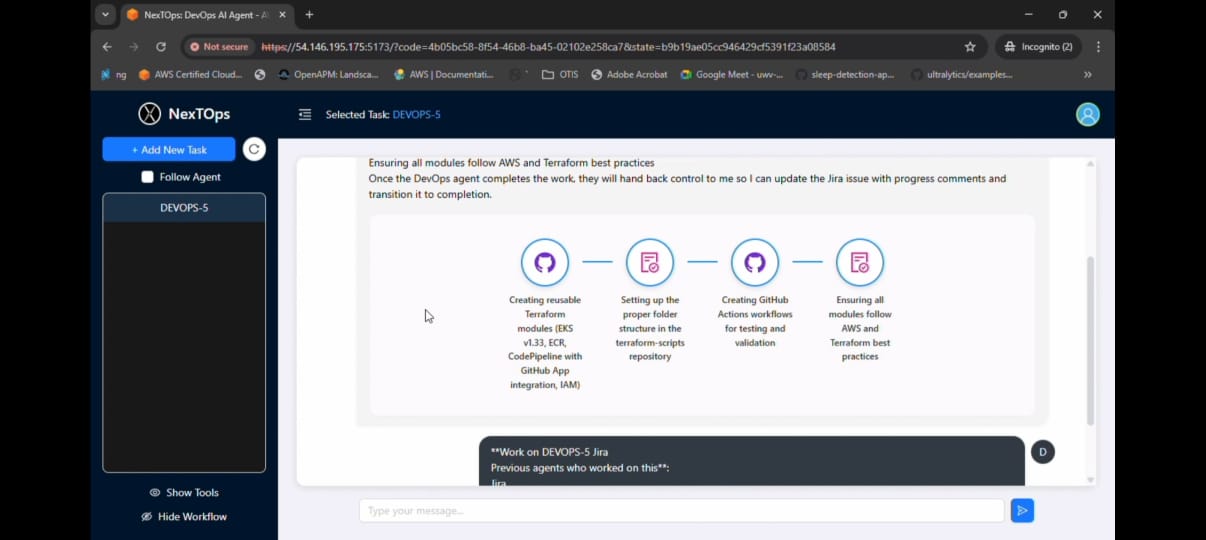Click the crossed-eye icon next to Hide Workflow
Image resolution: width=1206 pixels, height=540 pixels.
point(146,516)
